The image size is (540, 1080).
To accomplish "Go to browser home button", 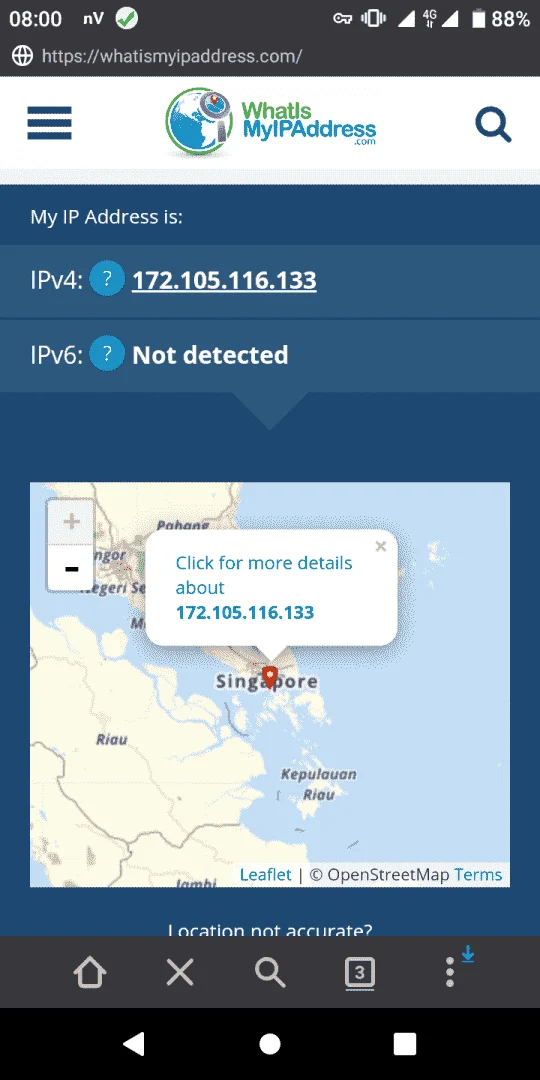I will point(90,973).
